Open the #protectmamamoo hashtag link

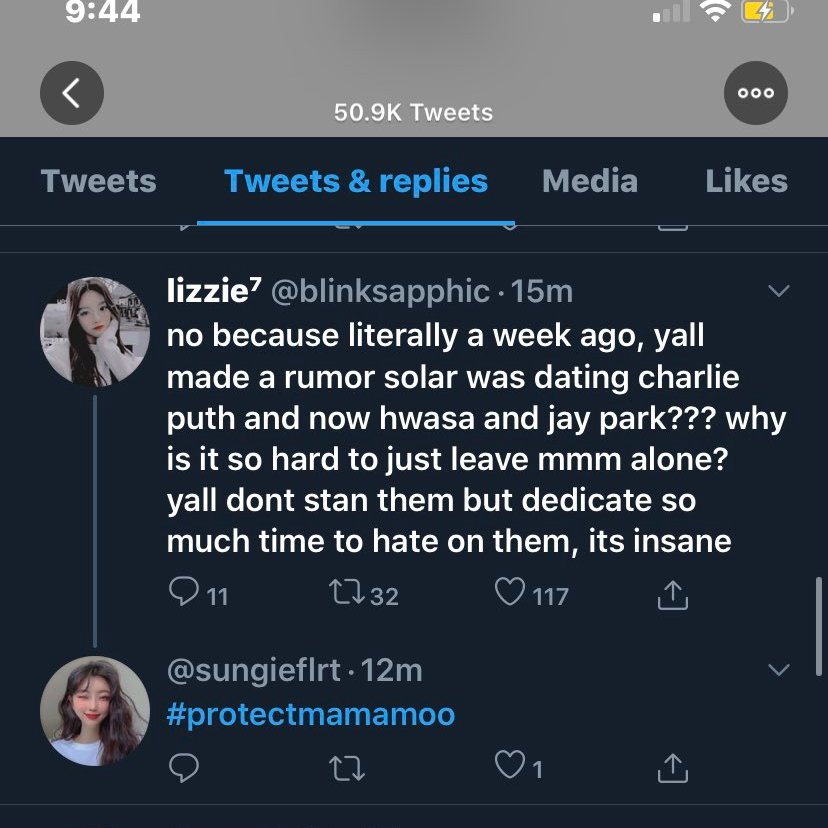(x=311, y=714)
